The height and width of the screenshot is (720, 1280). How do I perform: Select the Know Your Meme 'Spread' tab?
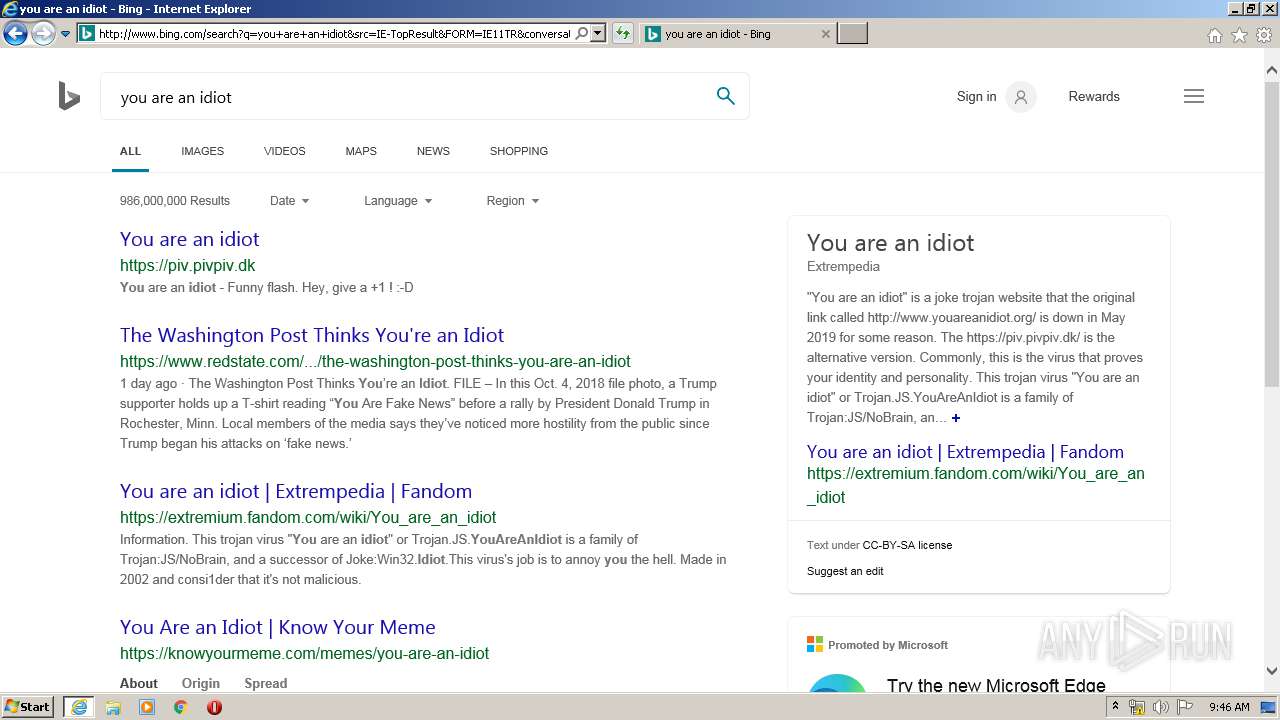[266, 684]
